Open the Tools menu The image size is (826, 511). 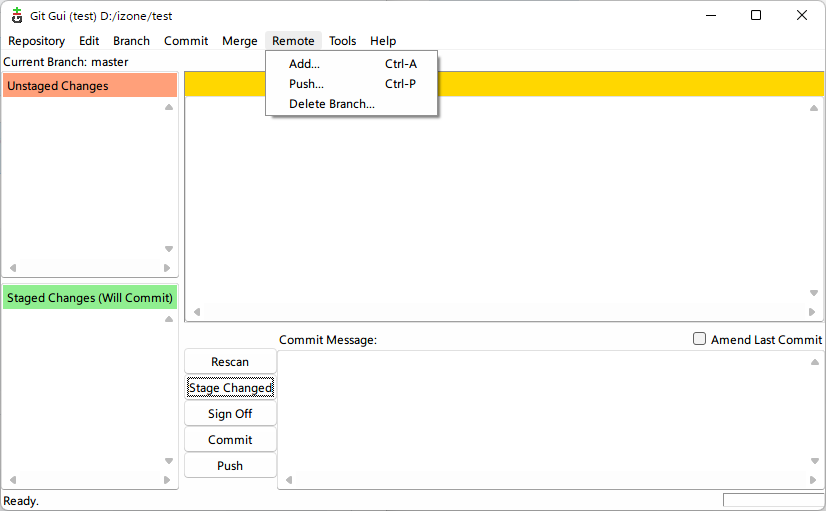pyautogui.click(x=342, y=41)
